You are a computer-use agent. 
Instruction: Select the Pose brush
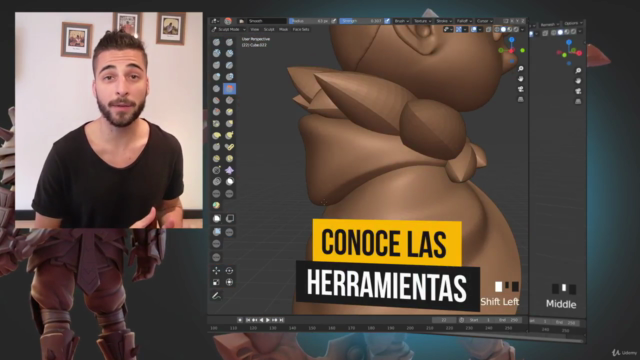tap(229, 147)
